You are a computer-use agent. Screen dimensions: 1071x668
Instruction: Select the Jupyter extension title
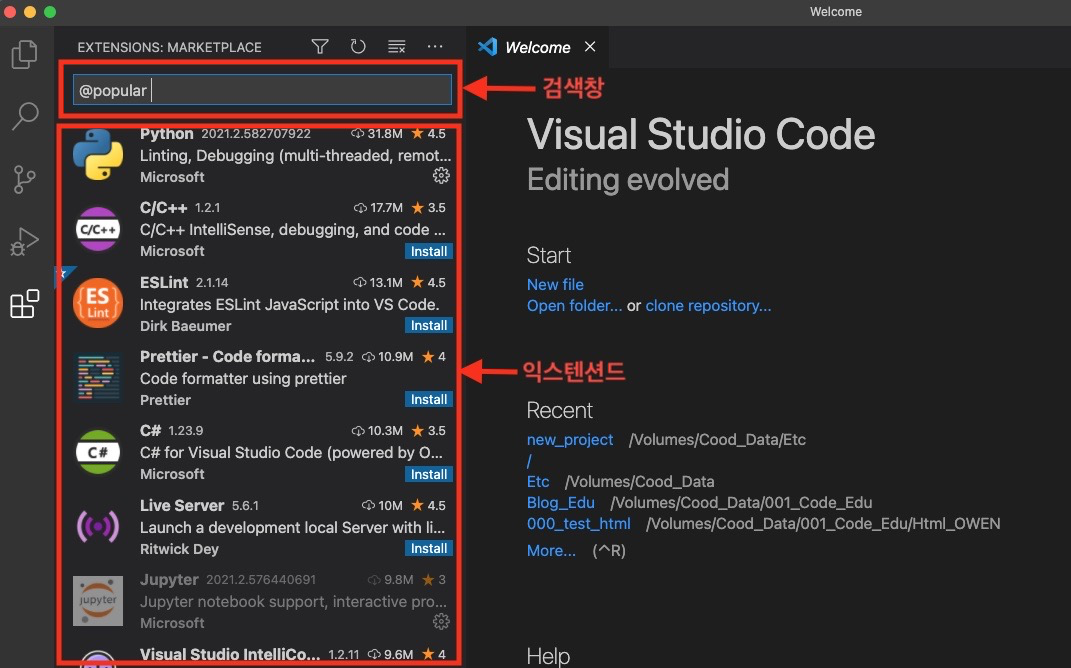[x=169, y=580]
